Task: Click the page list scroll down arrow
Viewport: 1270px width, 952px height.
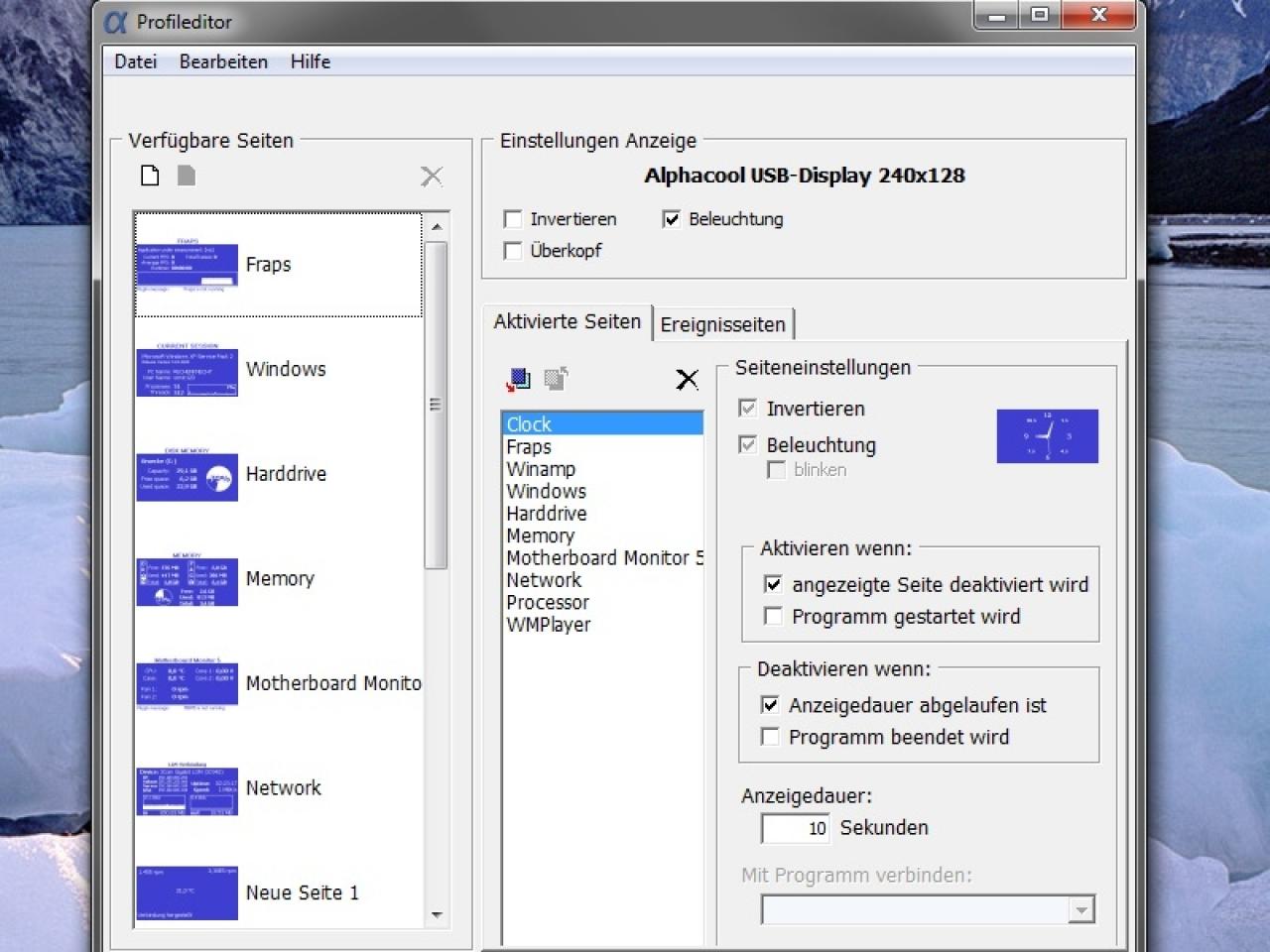Action: click(437, 915)
